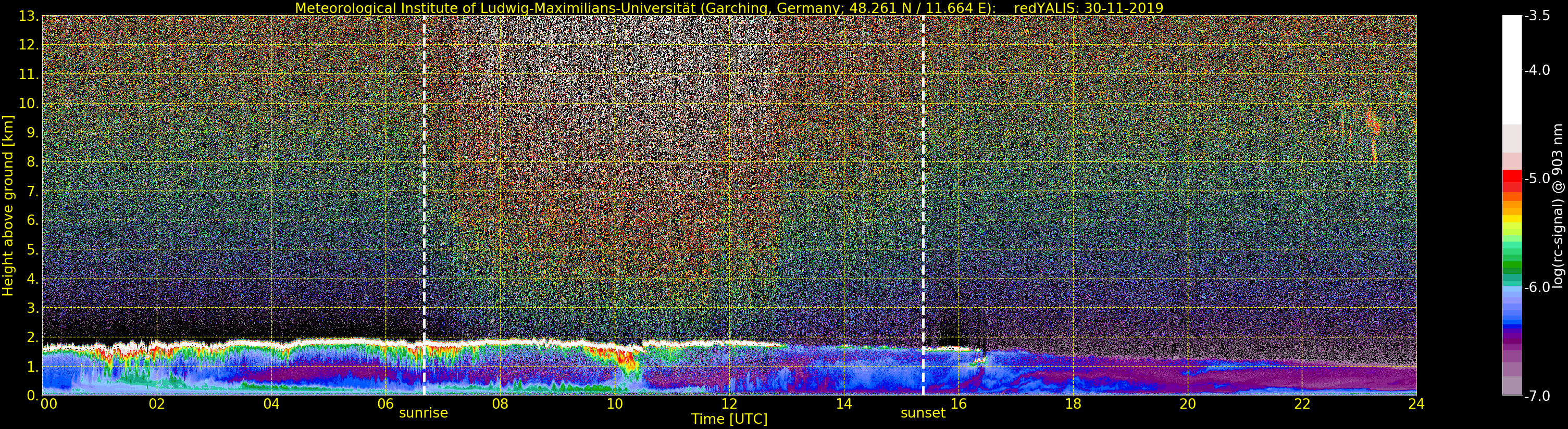This screenshot has width=1568, height=429.
Task: Click time axis tick label 04
Action: (x=271, y=404)
